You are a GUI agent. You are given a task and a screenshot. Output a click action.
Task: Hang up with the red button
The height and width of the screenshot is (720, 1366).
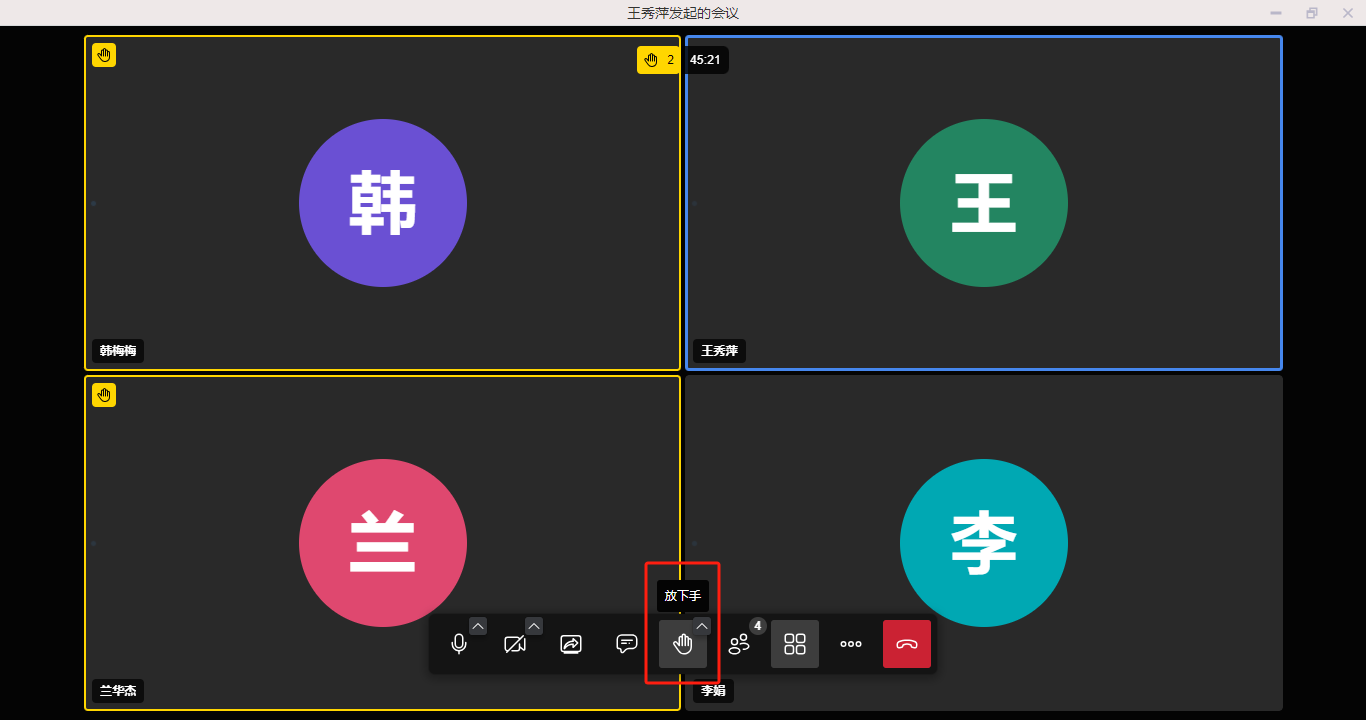click(907, 645)
